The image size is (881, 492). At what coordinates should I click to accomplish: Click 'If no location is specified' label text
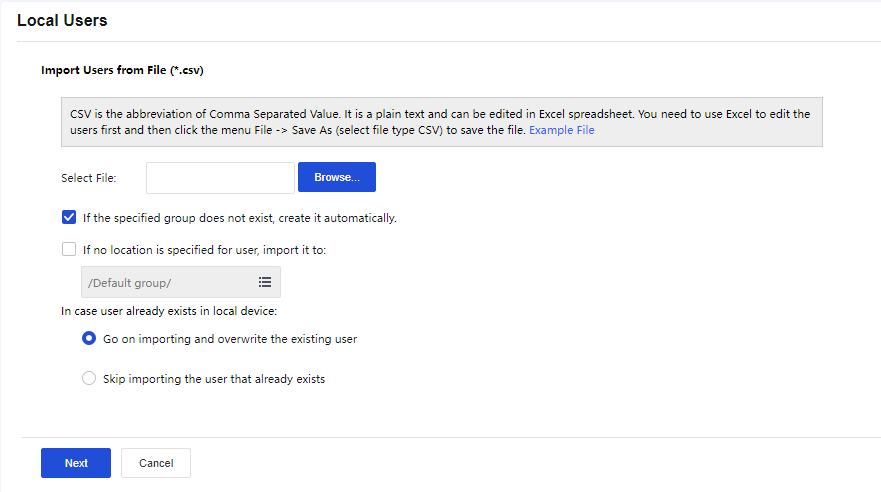204,250
